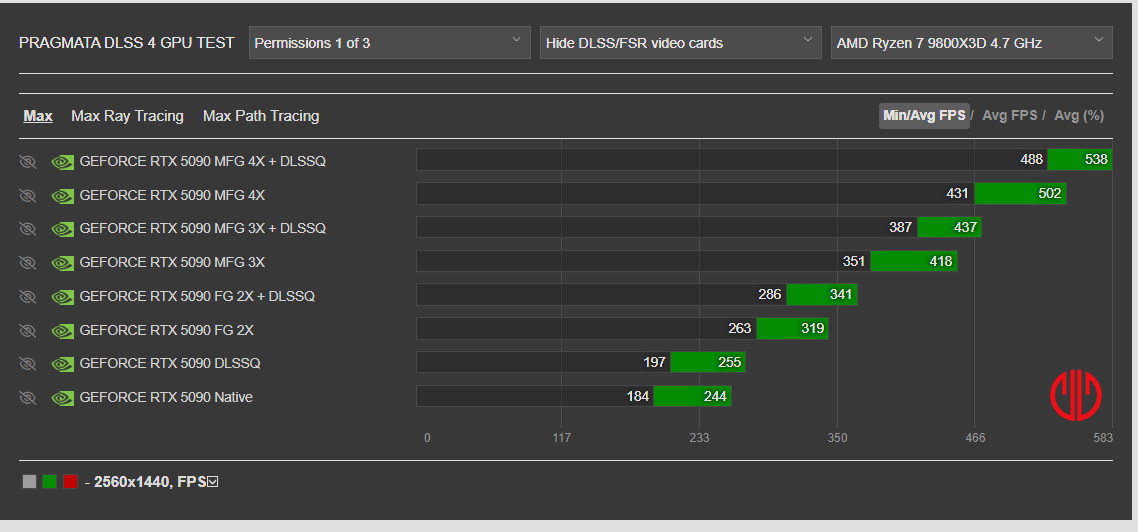Click the 350 axis tick label
1138x532 pixels.
click(x=838, y=438)
